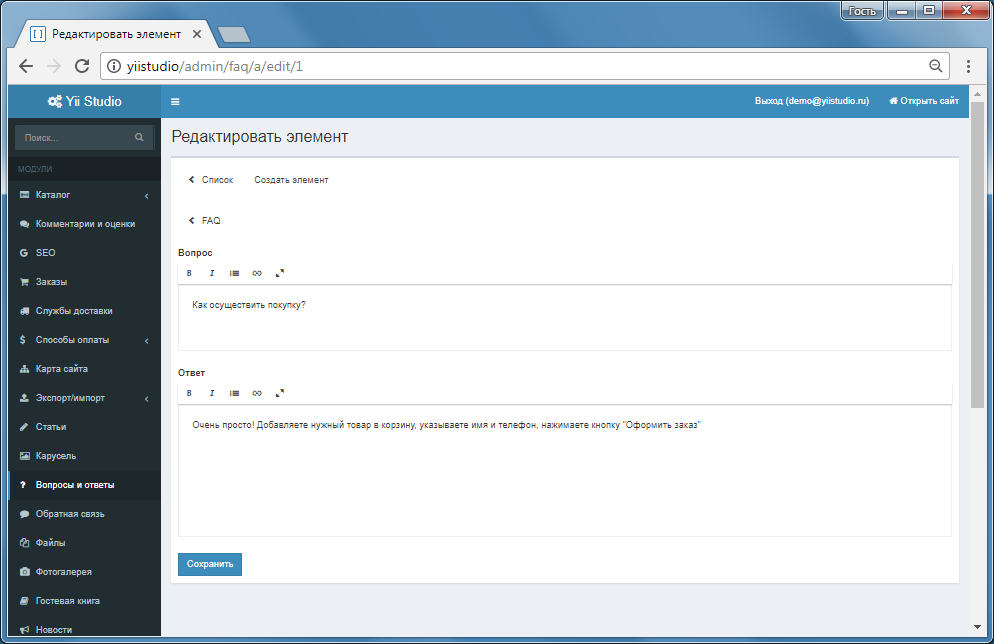The height and width of the screenshot is (644, 994).
Task: Expand the Экспорт/импорт submenu
Action: (x=146, y=399)
